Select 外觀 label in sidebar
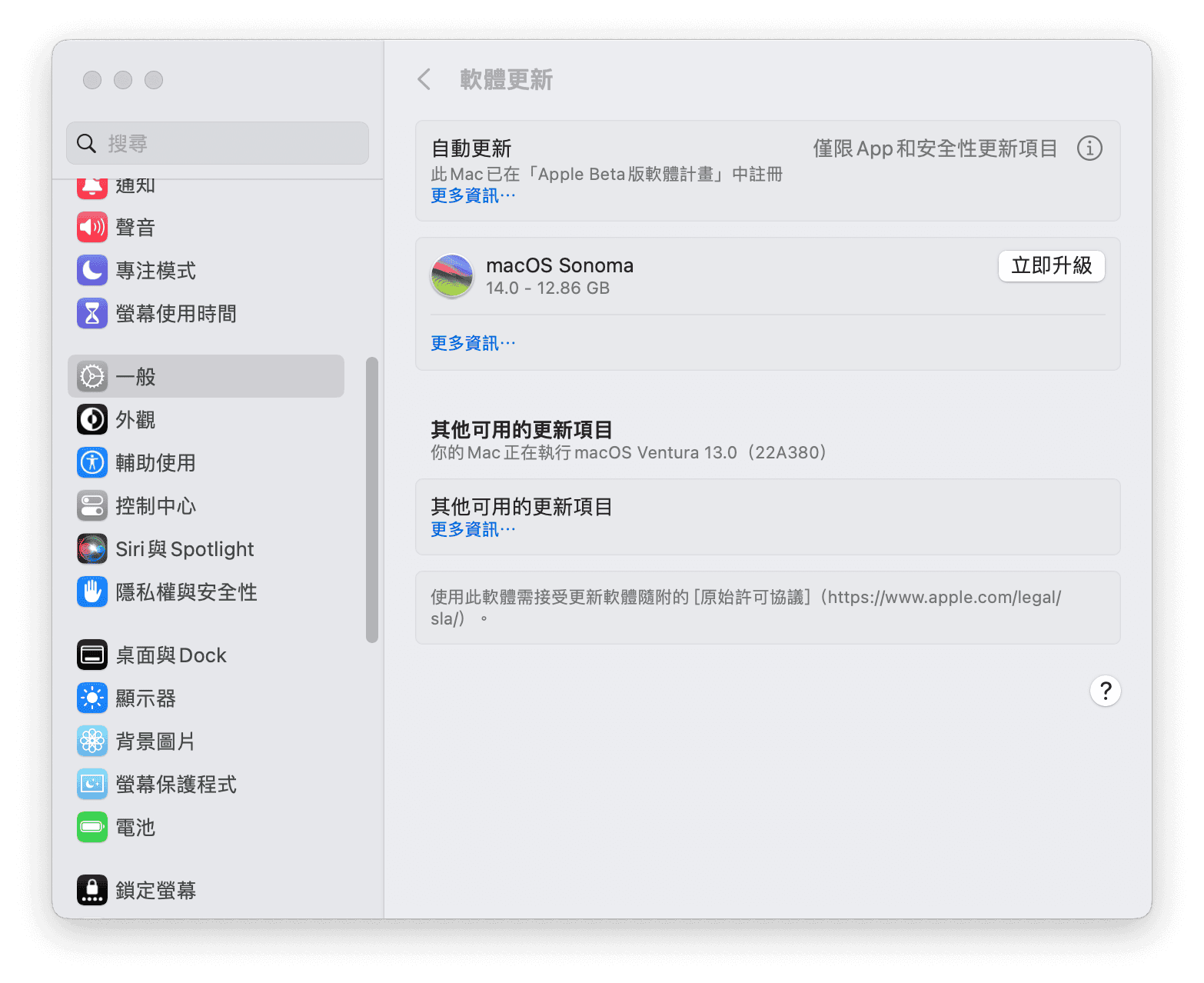 click(135, 420)
